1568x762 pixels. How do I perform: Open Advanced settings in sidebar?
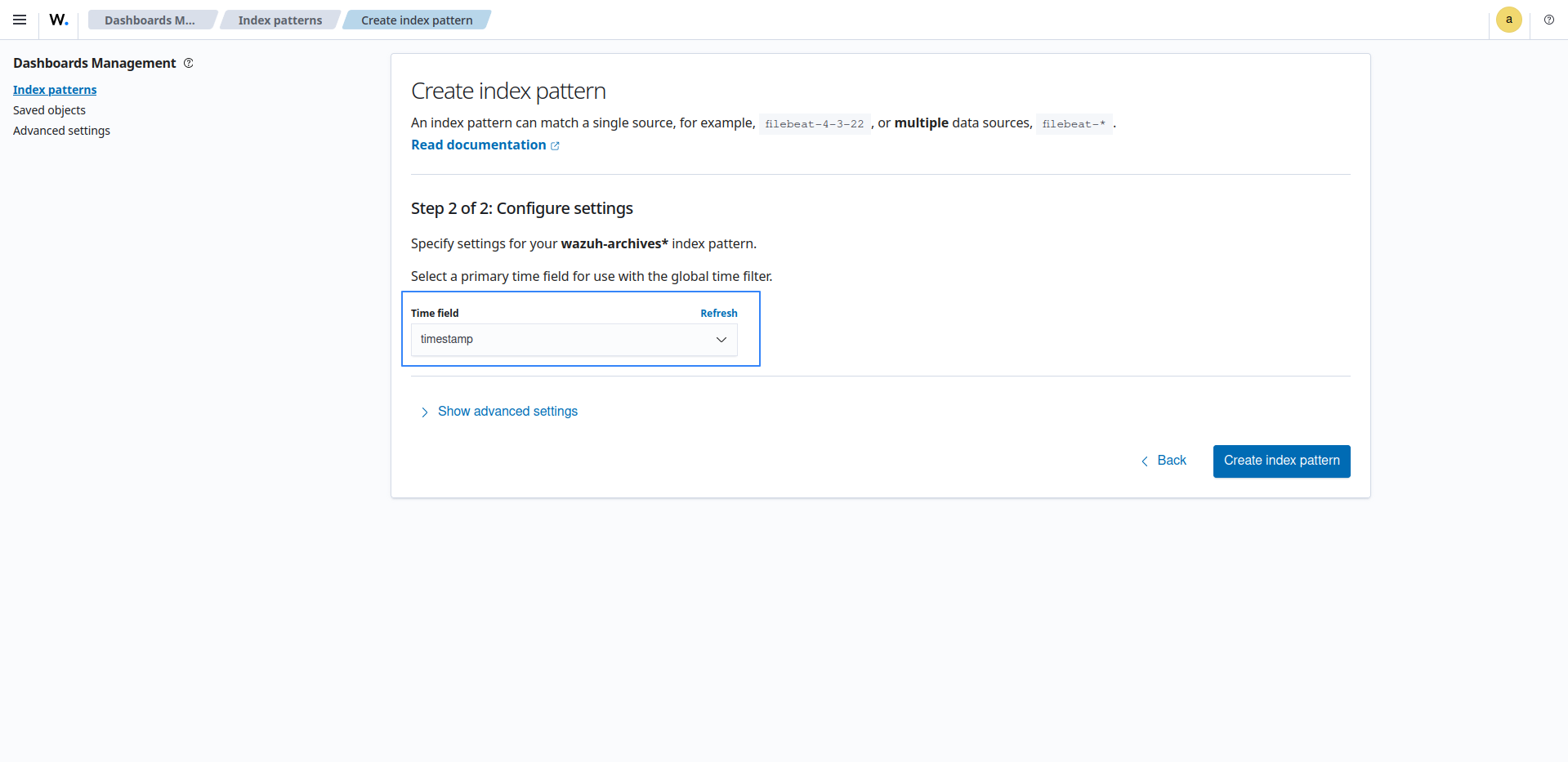point(61,131)
